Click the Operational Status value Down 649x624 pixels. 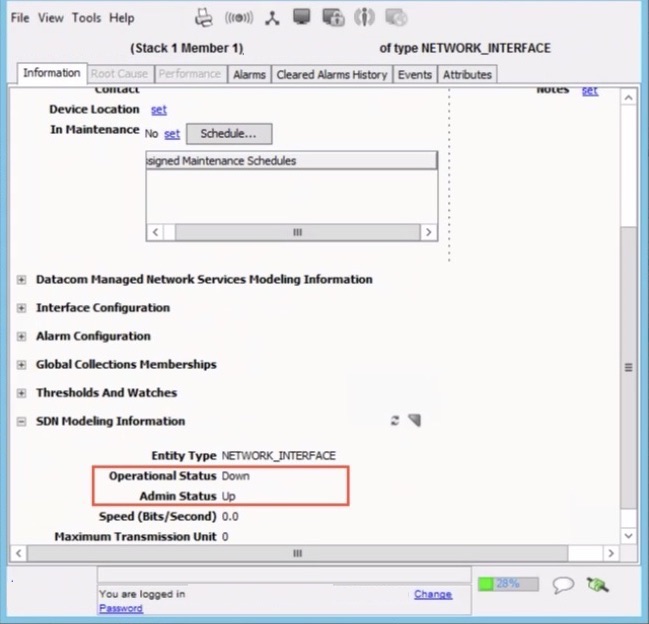[236, 476]
